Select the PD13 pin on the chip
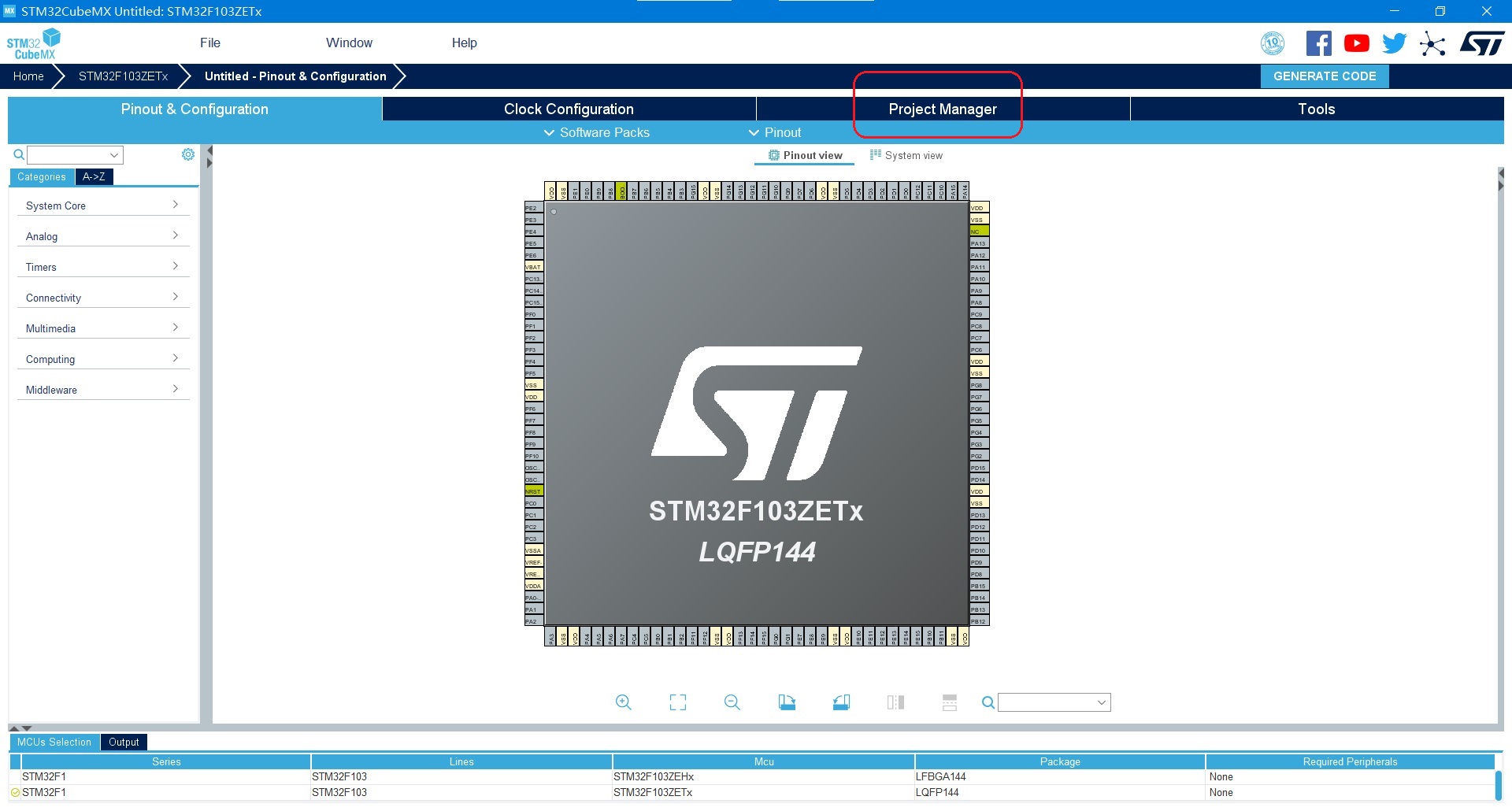The width and height of the screenshot is (1512, 811). (979, 515)
